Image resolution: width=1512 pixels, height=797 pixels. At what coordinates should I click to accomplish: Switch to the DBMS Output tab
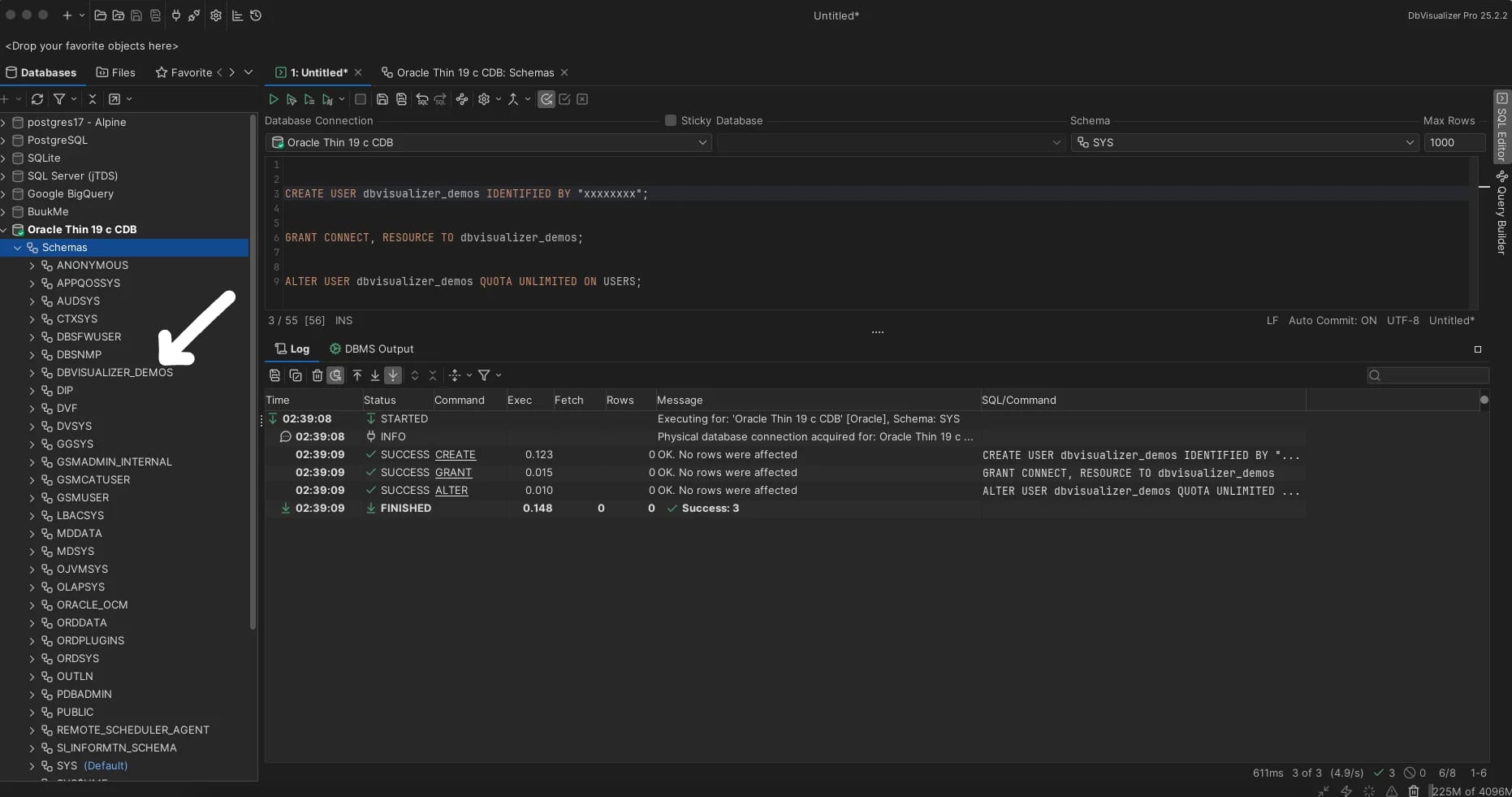coord(371,349)
